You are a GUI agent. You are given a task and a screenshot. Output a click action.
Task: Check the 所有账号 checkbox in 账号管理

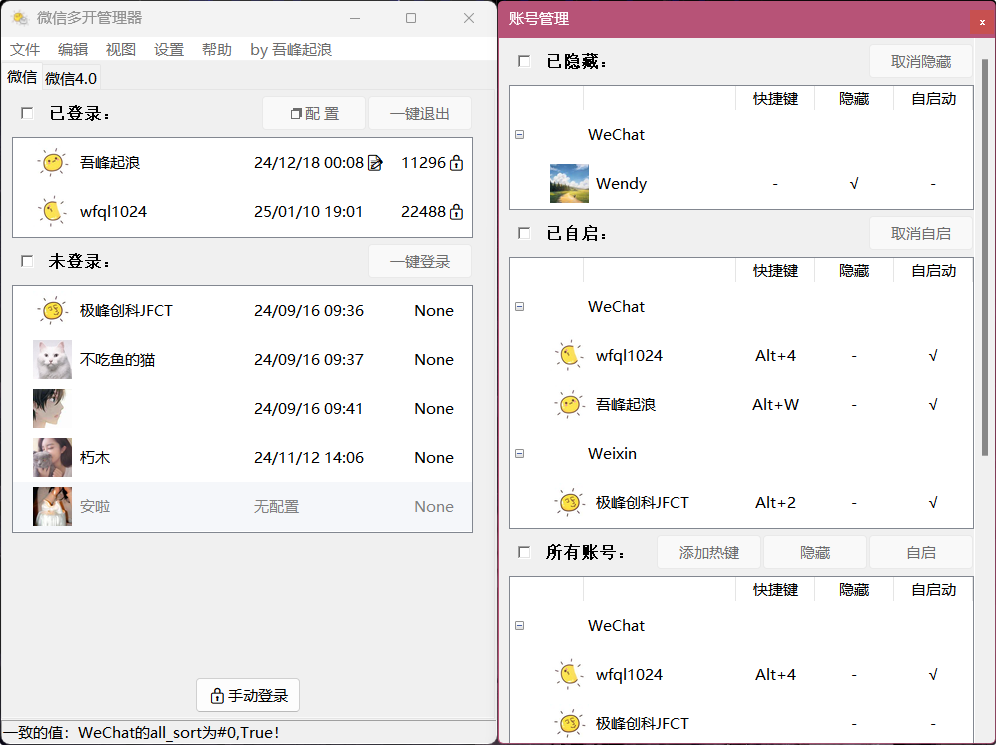point(524,552)
